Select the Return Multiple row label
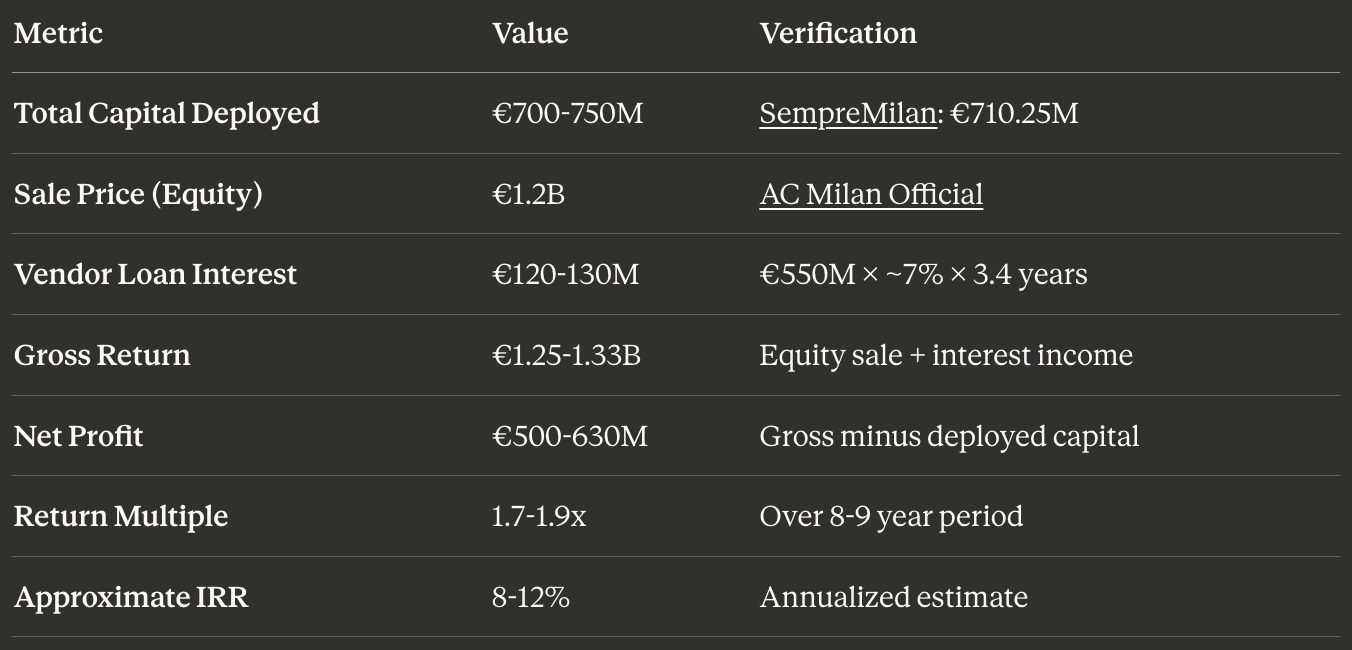This screenshot has width=1352, height=650. 121,517
